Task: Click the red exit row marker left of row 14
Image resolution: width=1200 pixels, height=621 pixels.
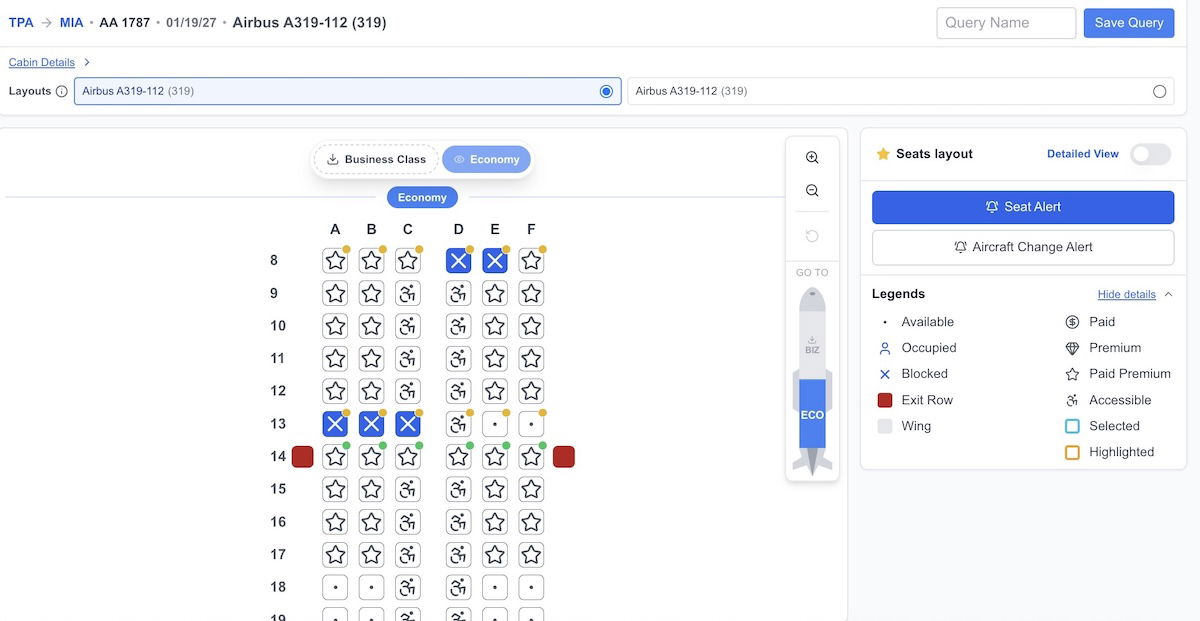Action: pyautogui.click(x=303, y=457)
